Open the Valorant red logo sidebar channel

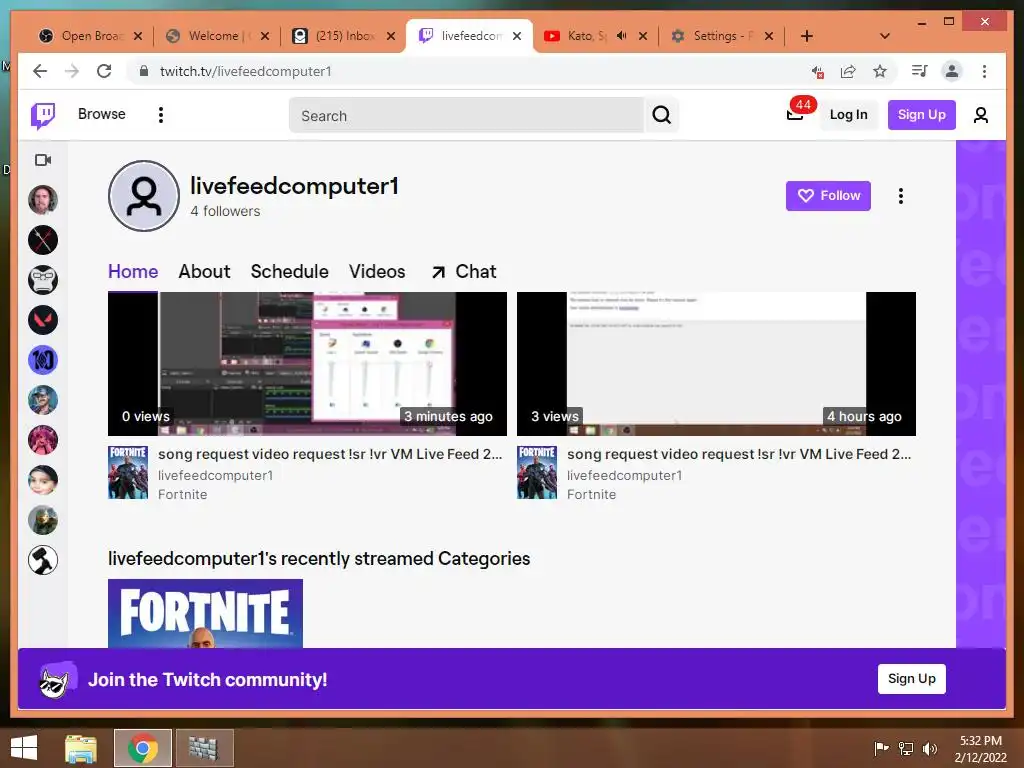pos(43,320)
